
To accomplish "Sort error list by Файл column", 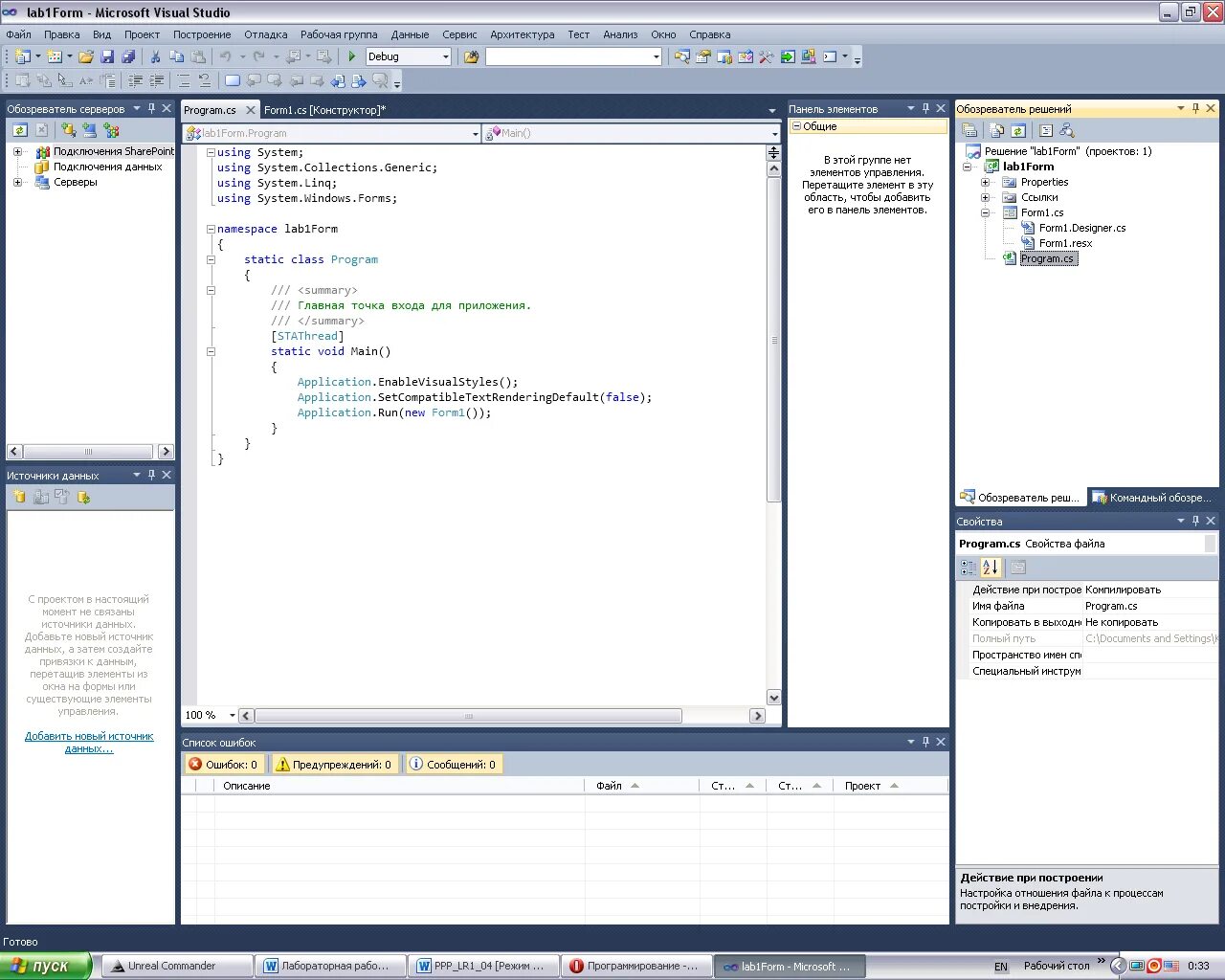I will [x=641, y=786].
